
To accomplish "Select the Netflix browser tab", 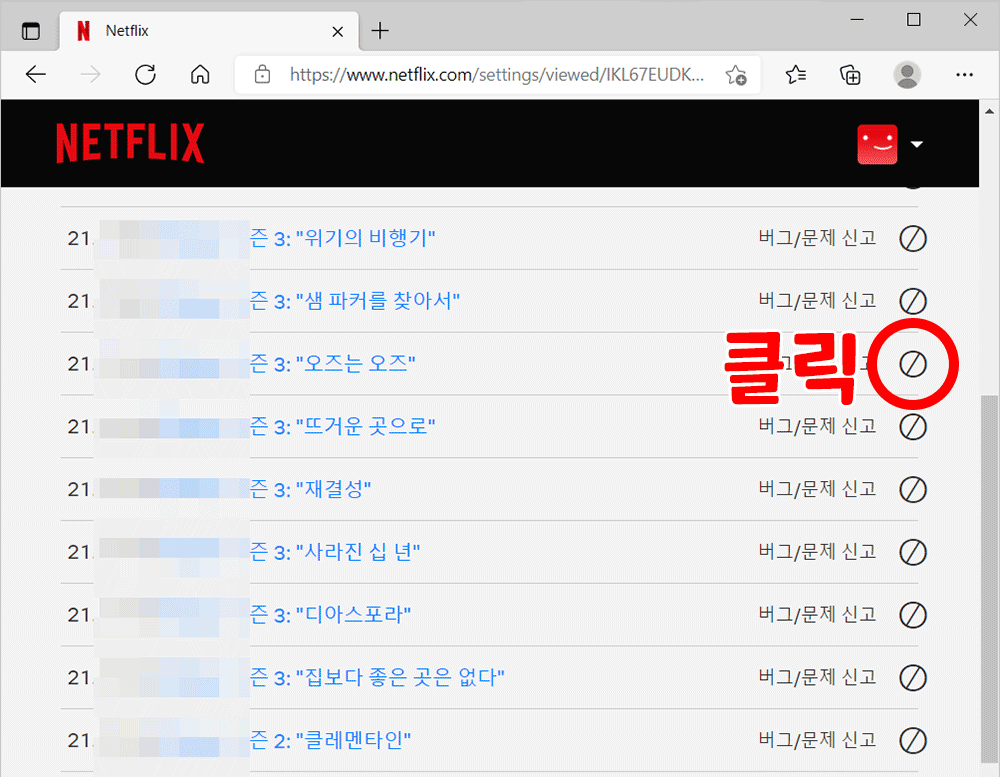I will pyautogui.click(x=209, y=31).
